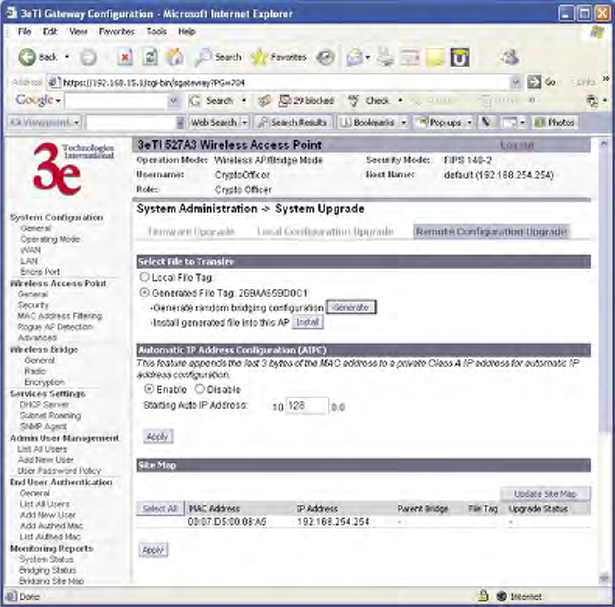This screenshot has width=615, height=607.
Task: Click the yellow note icon in toolbar
Action: [x=435, y=58]
